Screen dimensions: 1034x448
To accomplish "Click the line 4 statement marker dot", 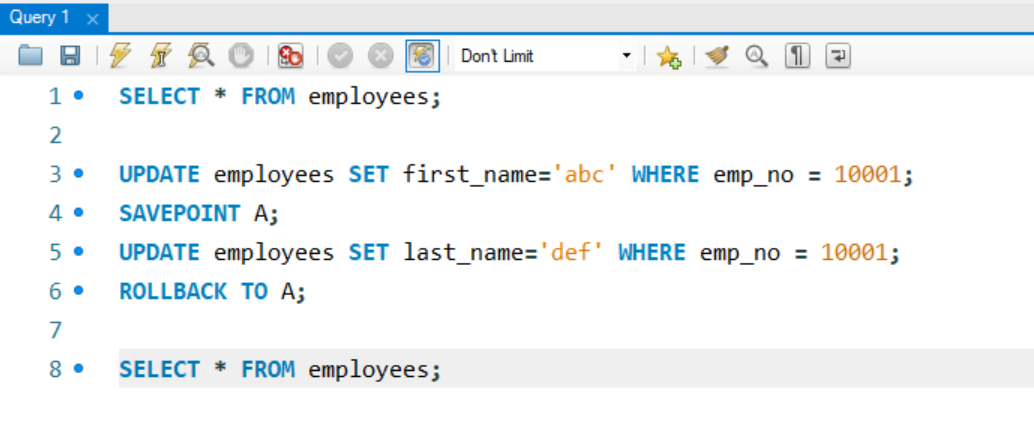I will point(79,212).
